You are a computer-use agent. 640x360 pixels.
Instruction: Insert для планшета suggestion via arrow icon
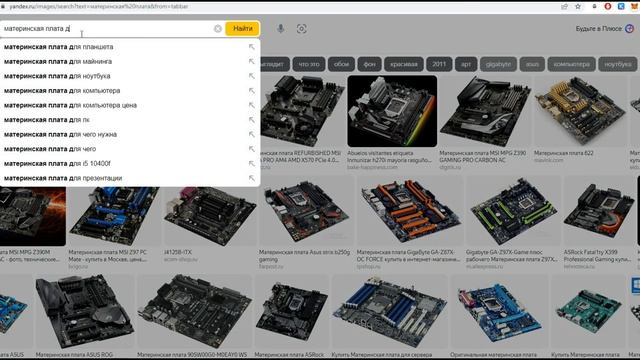251,47
